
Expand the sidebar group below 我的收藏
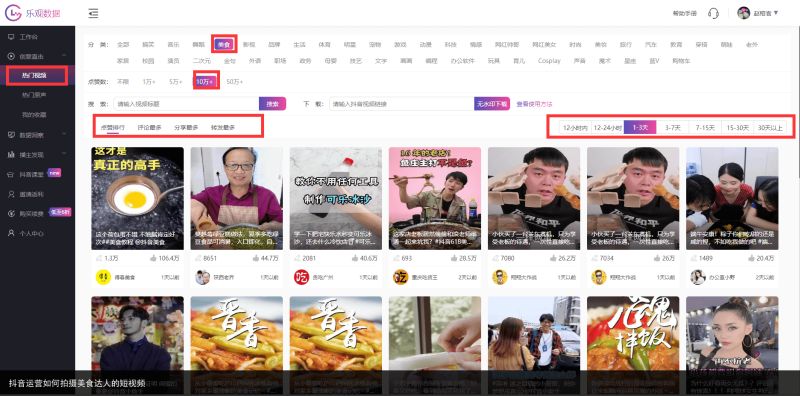click(64, 135)
